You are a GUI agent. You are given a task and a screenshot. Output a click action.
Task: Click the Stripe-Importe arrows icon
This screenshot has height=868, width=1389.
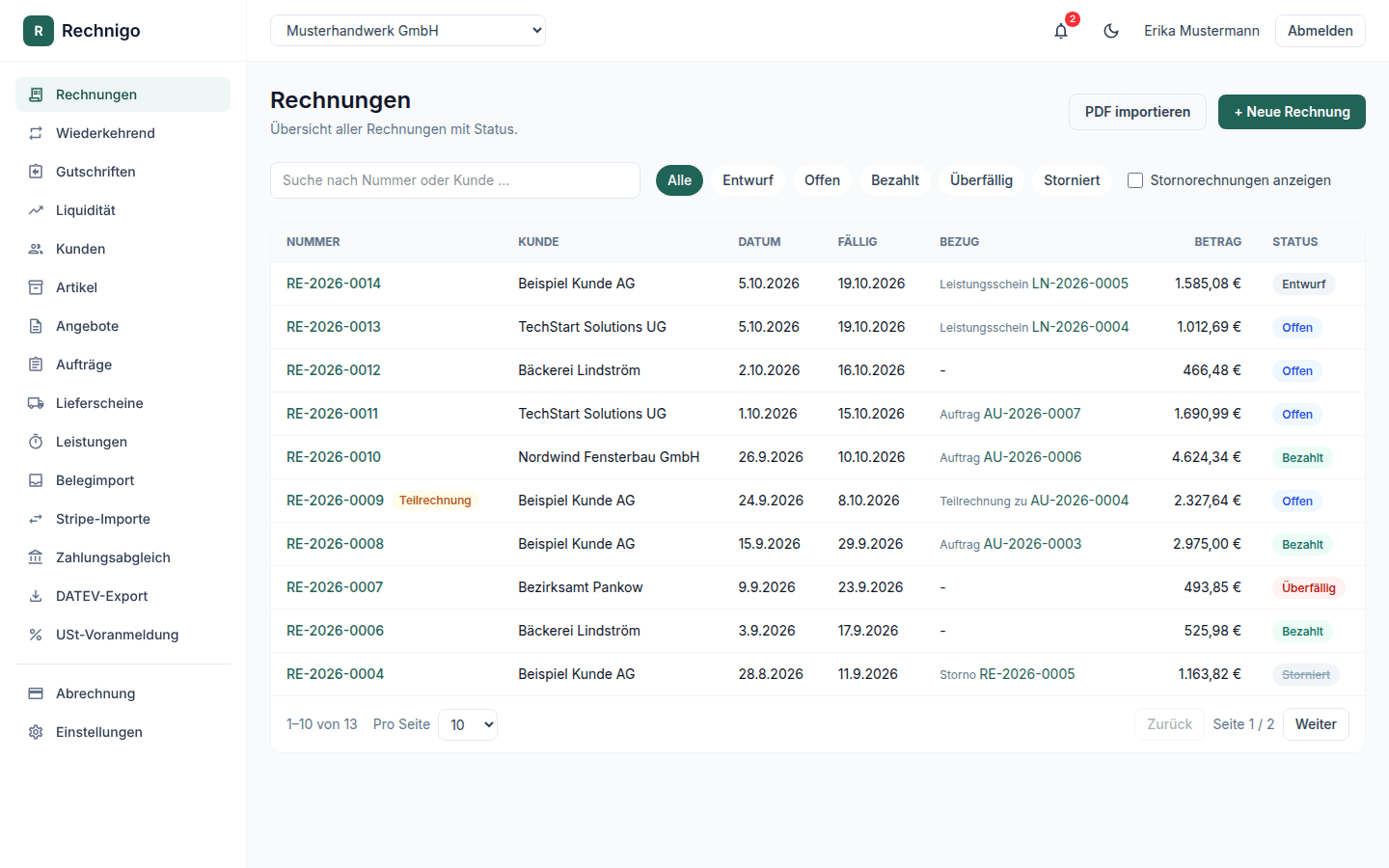point(36,519)
